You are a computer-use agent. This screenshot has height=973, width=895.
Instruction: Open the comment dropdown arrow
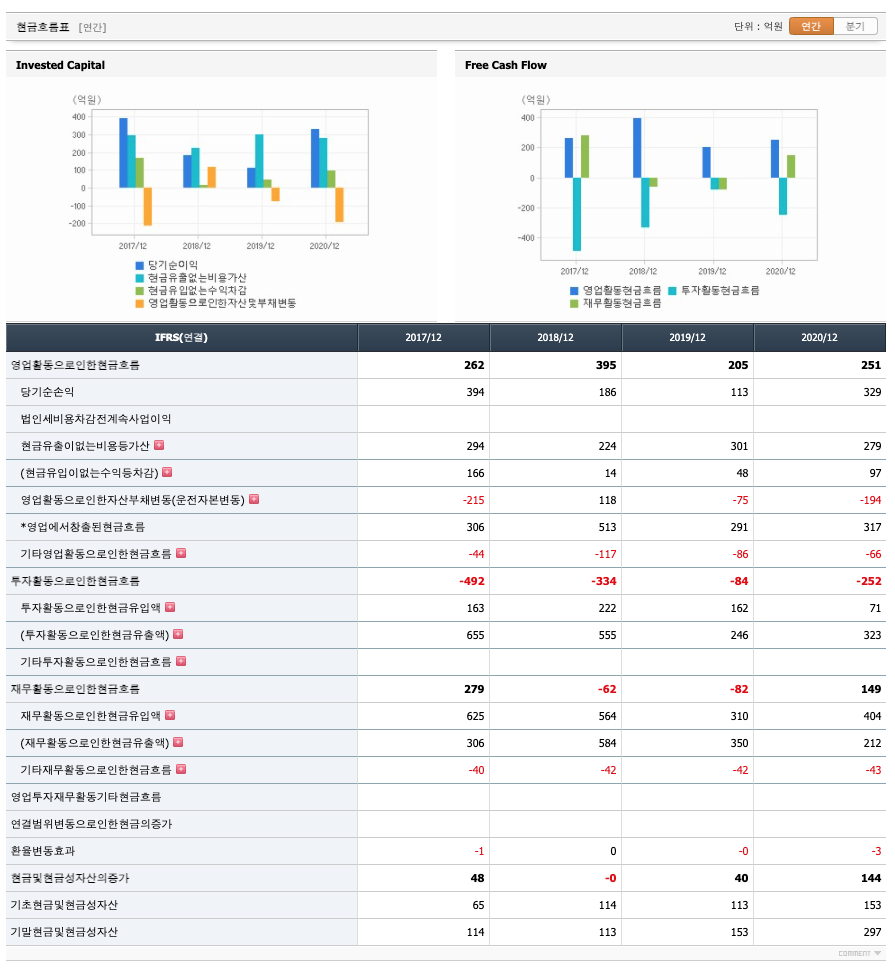(x=877, y=953)
